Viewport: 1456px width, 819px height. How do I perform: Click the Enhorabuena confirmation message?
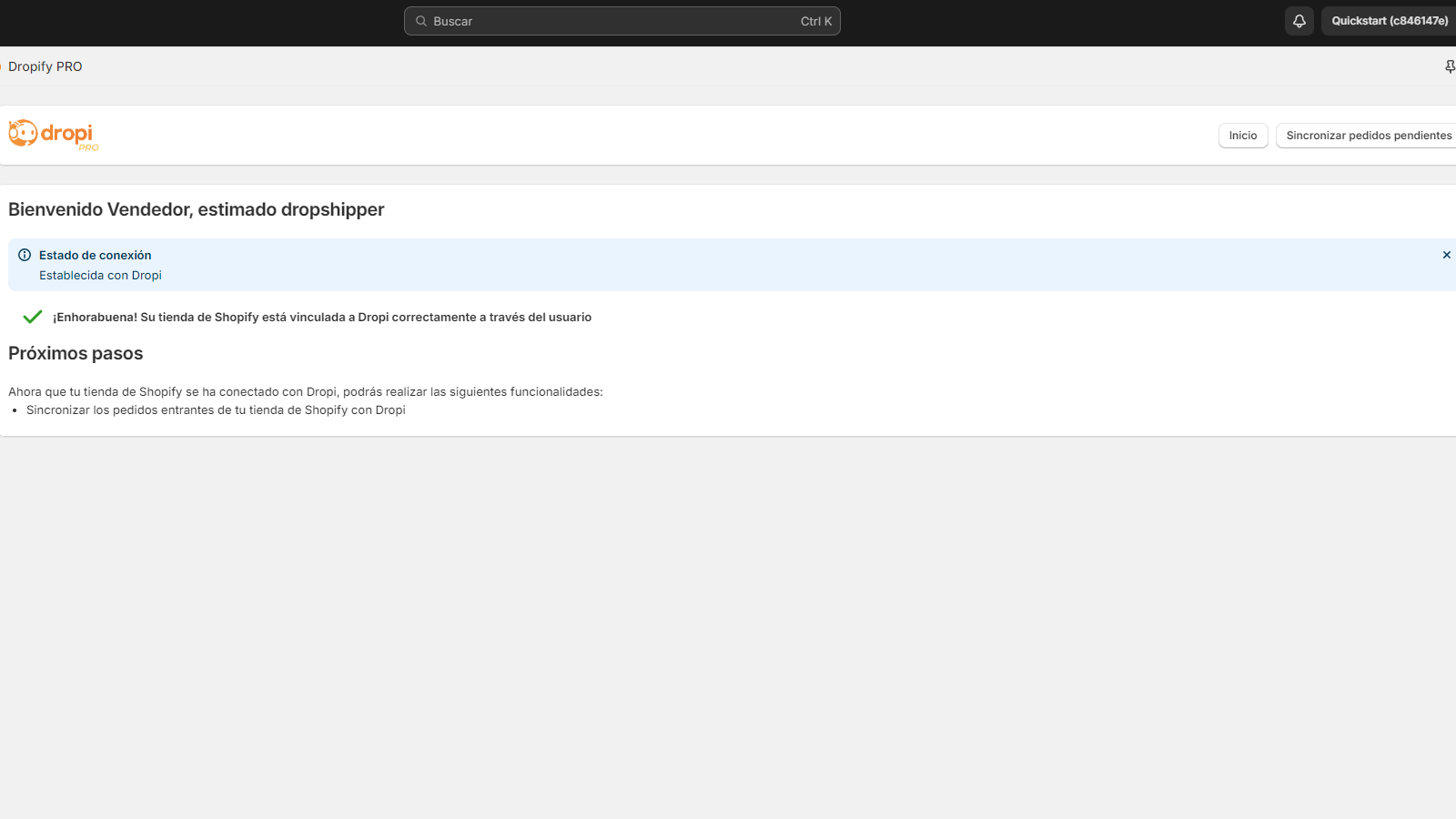[x=322, y=317]
